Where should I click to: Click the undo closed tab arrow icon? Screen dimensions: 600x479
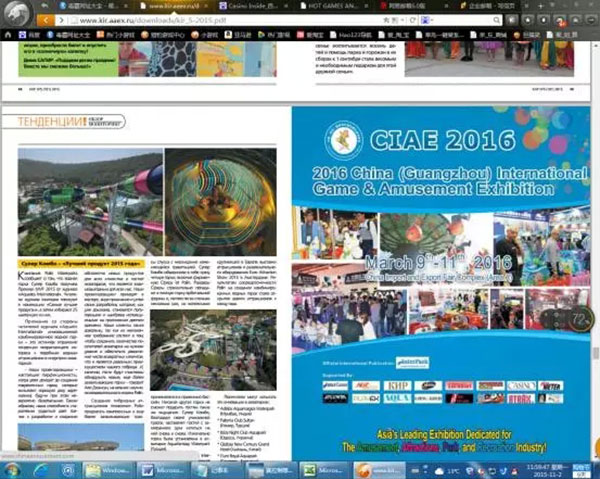click(x=45, y=6)
